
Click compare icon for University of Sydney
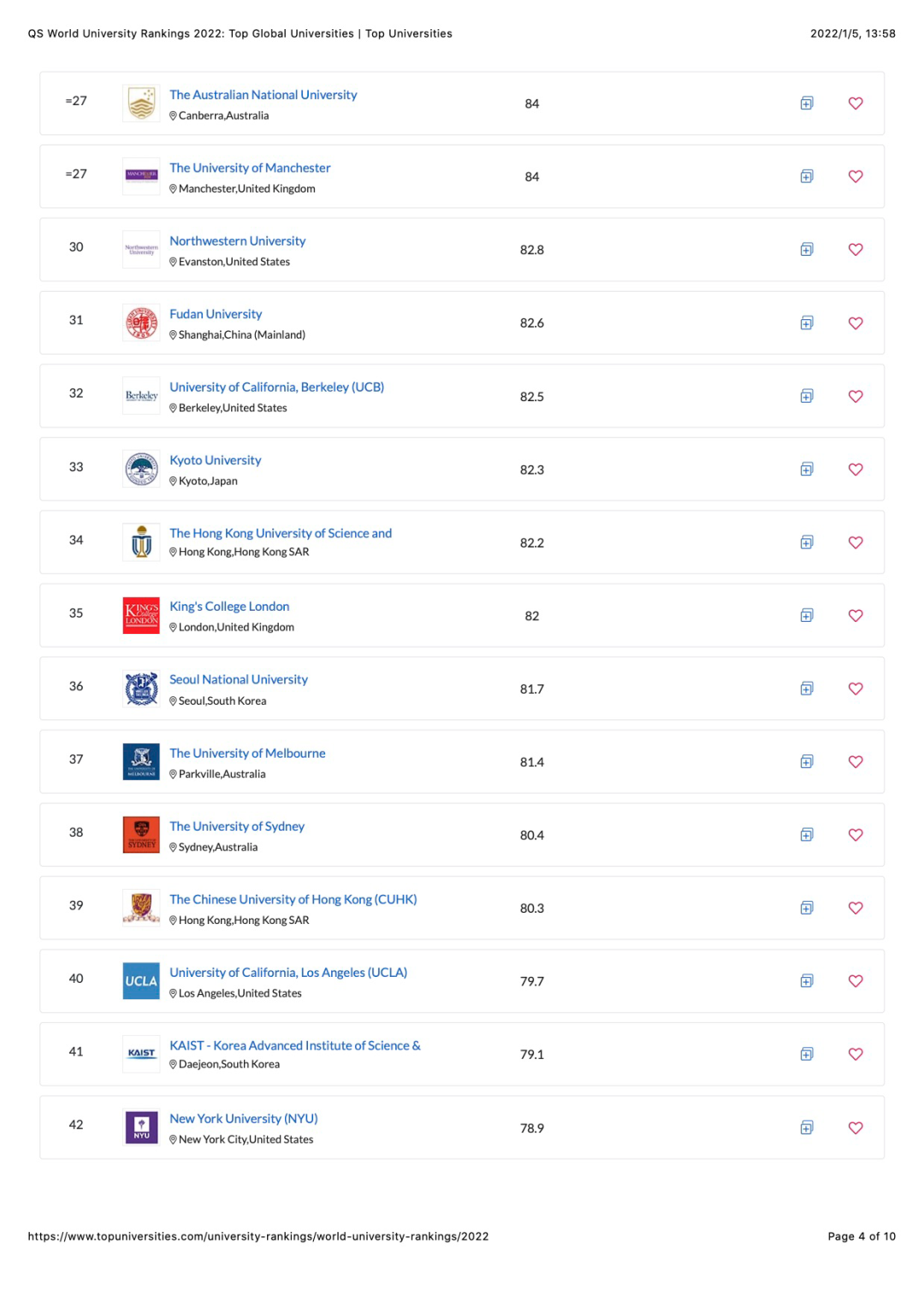806,835
